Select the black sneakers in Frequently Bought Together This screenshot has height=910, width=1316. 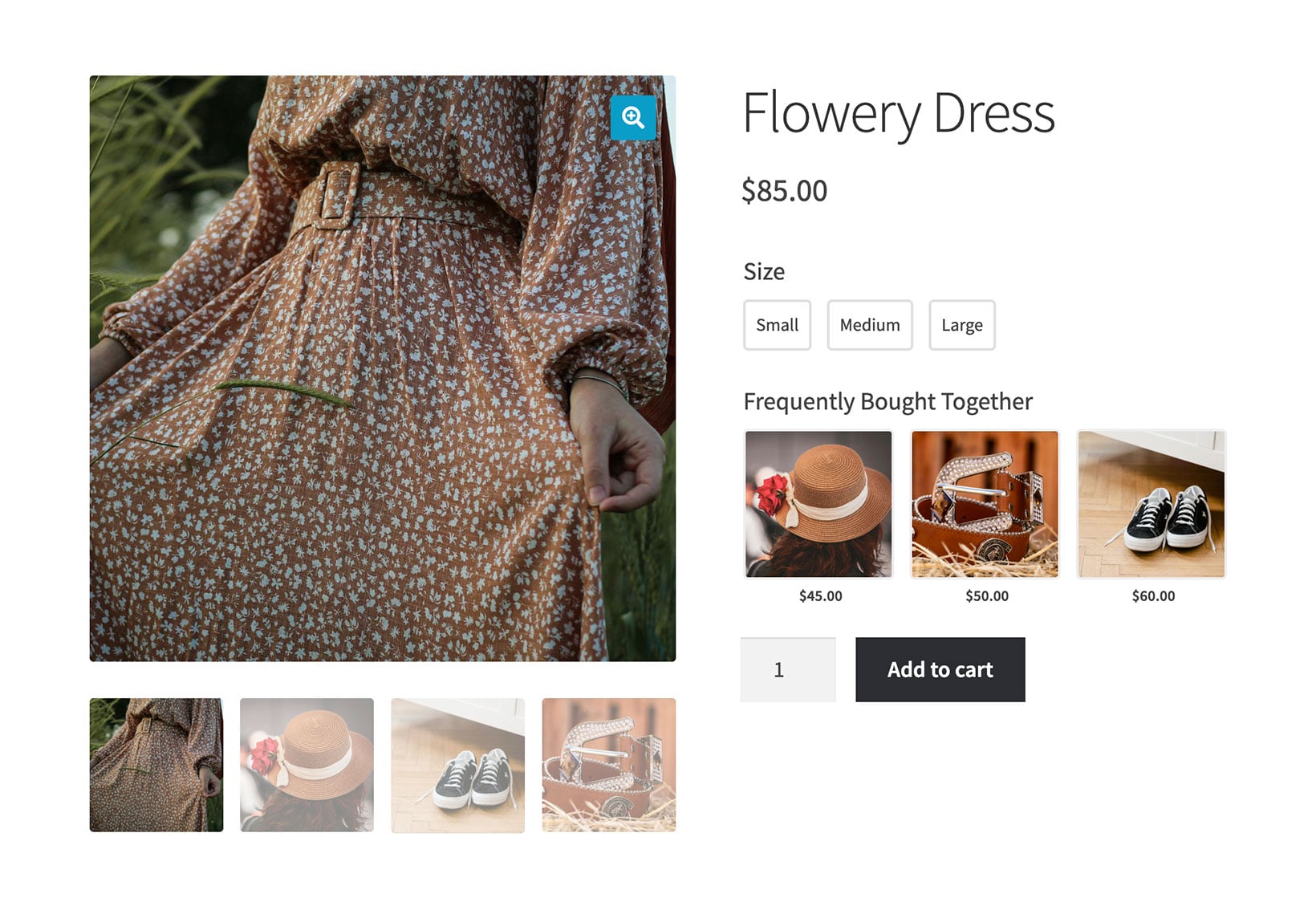tap(1151, 504)
